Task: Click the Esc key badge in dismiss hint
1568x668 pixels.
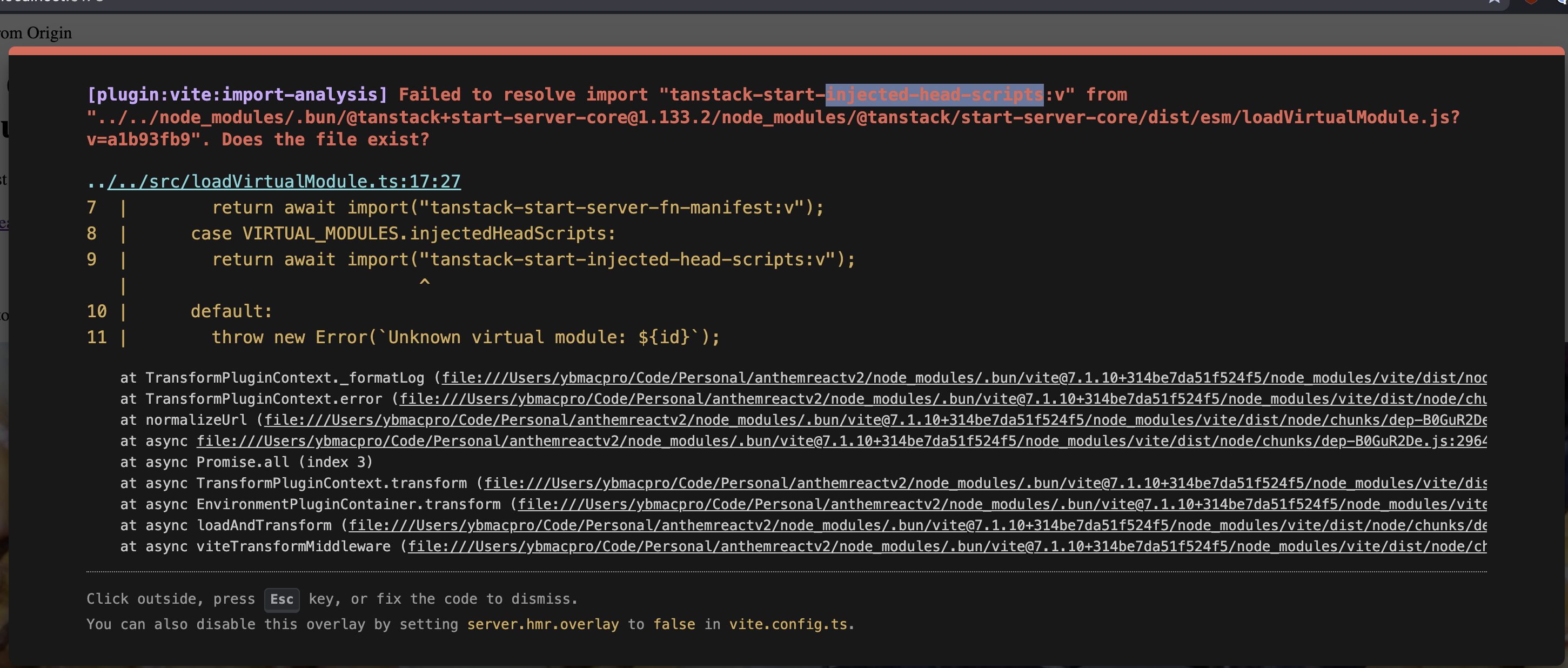Action: click(281, 599)
